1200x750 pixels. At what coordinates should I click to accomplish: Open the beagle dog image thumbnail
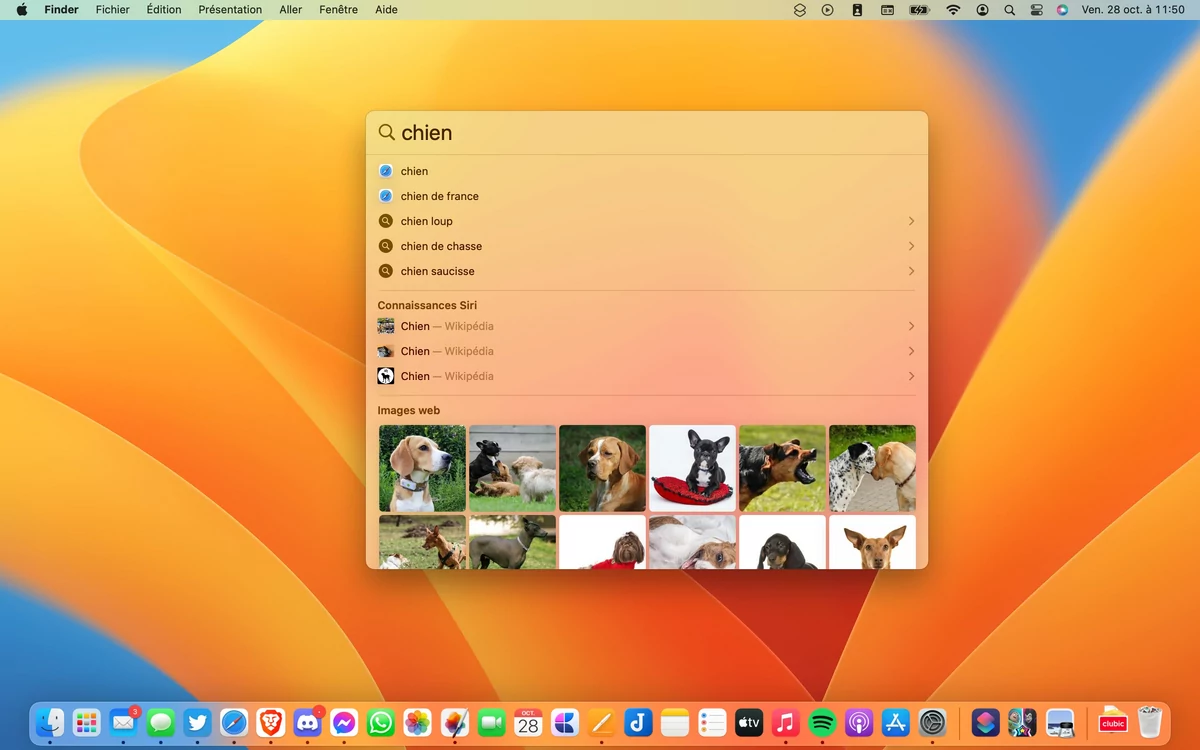click(x=422, y=468)
